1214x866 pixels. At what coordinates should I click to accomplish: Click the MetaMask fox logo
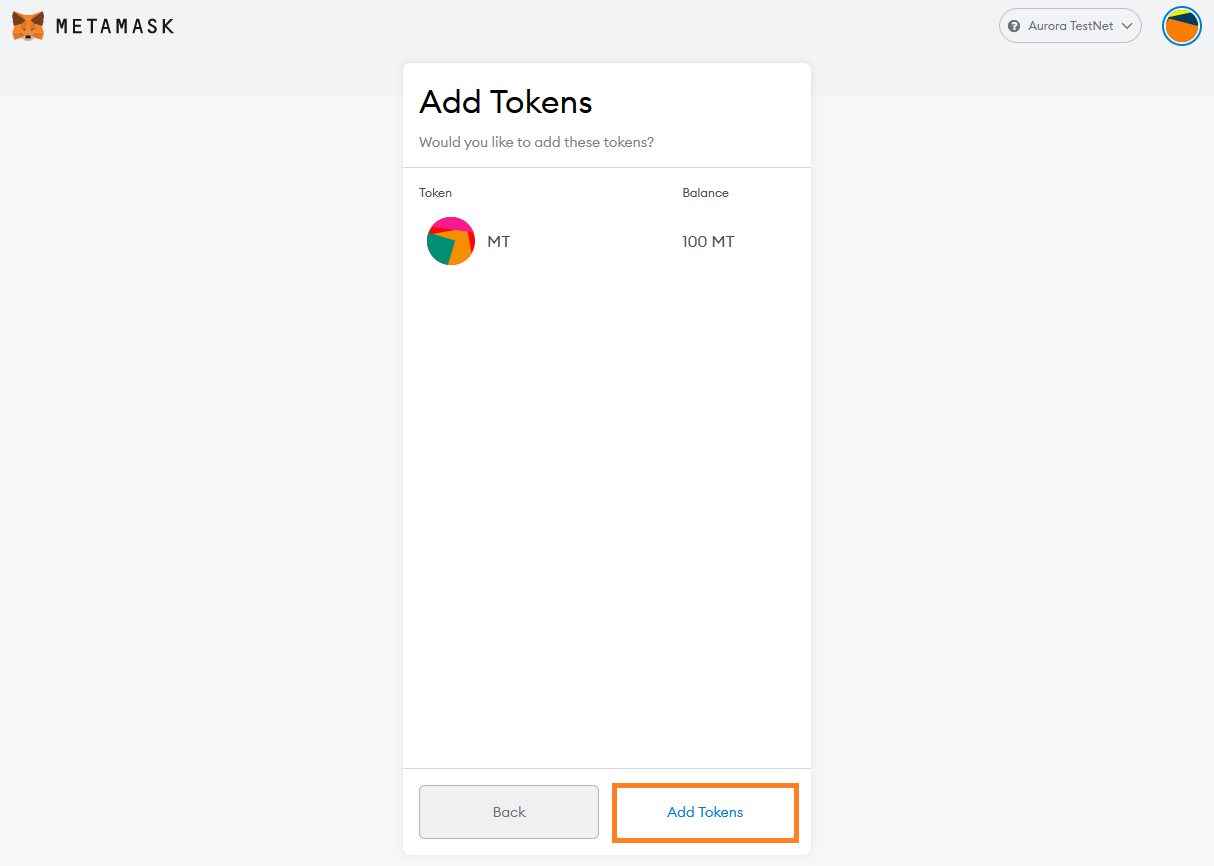[x=28, y=26]
